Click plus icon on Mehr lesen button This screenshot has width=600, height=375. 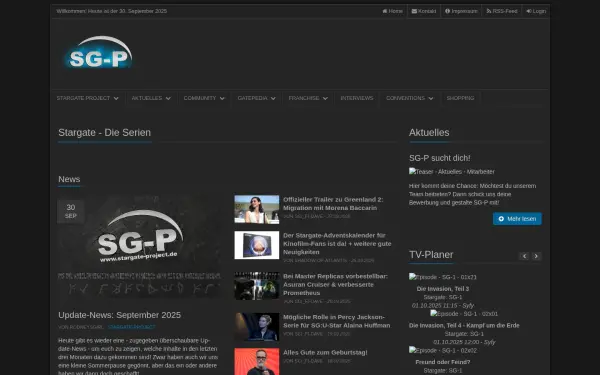tap(501, 219)
